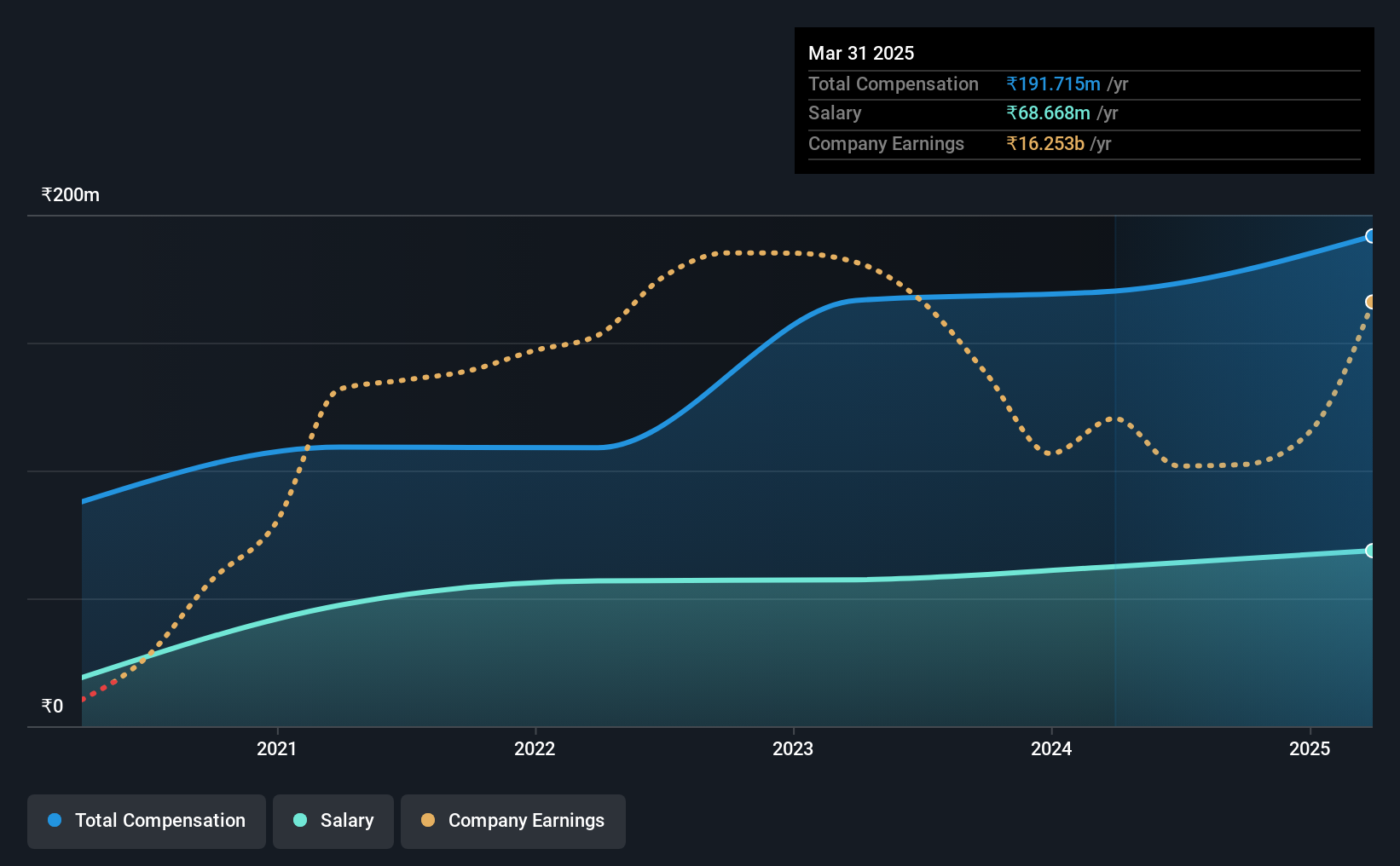Click the Salary tooltip row label
The height and width of the screenshot is (866, 1400).
click(835, 113)
